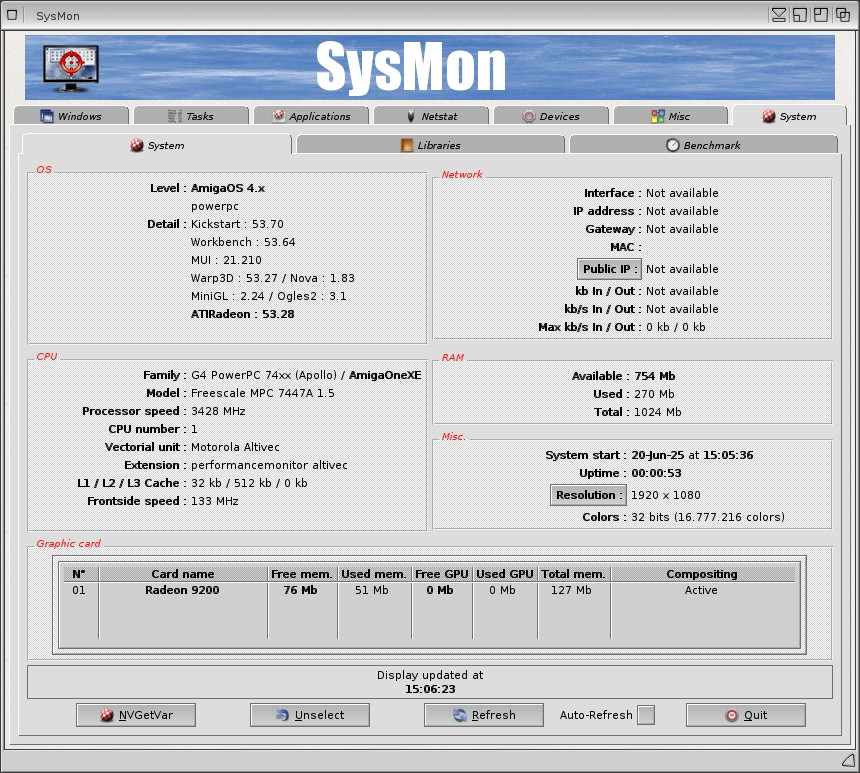860x773 pixels.
Task: Click the '00:00:53' uptime value
Action: [x=656, y=473]
